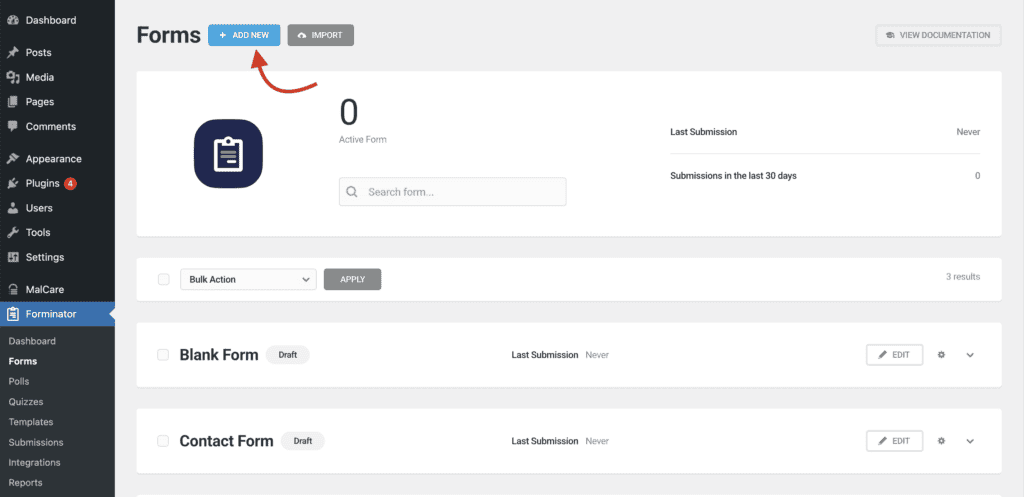
Task: Open View Documentation button
Action: (x=938, y=35)
